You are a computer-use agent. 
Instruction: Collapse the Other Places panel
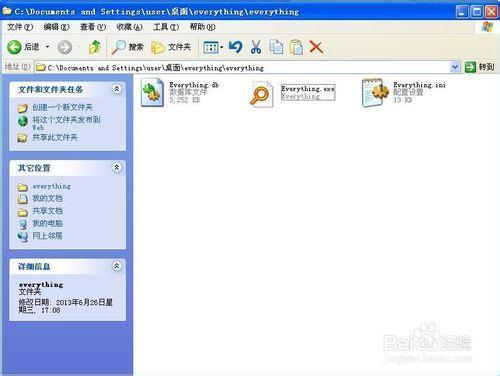(x=117, y=167)
